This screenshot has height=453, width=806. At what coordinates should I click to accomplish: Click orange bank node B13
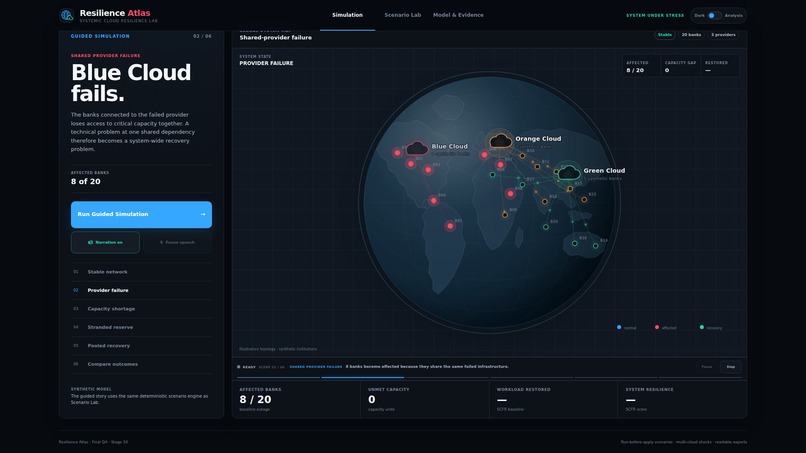point(584,200)
